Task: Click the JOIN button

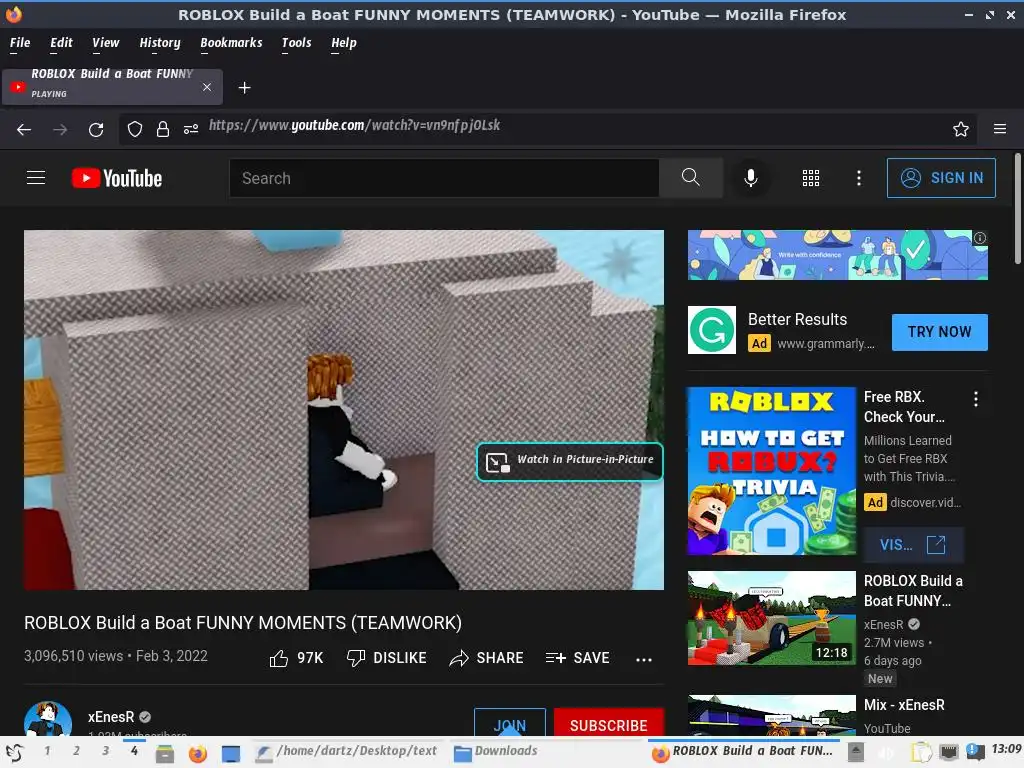Action: (509, 723)
